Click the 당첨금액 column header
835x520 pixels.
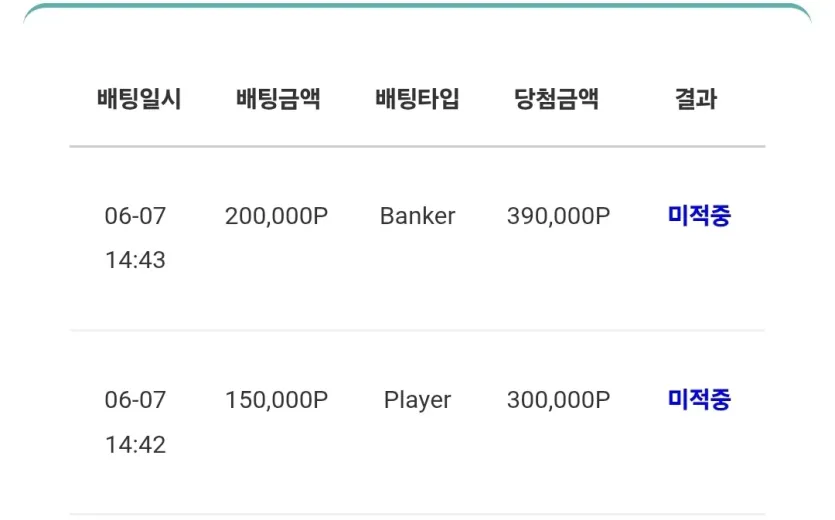pos(556,99)
